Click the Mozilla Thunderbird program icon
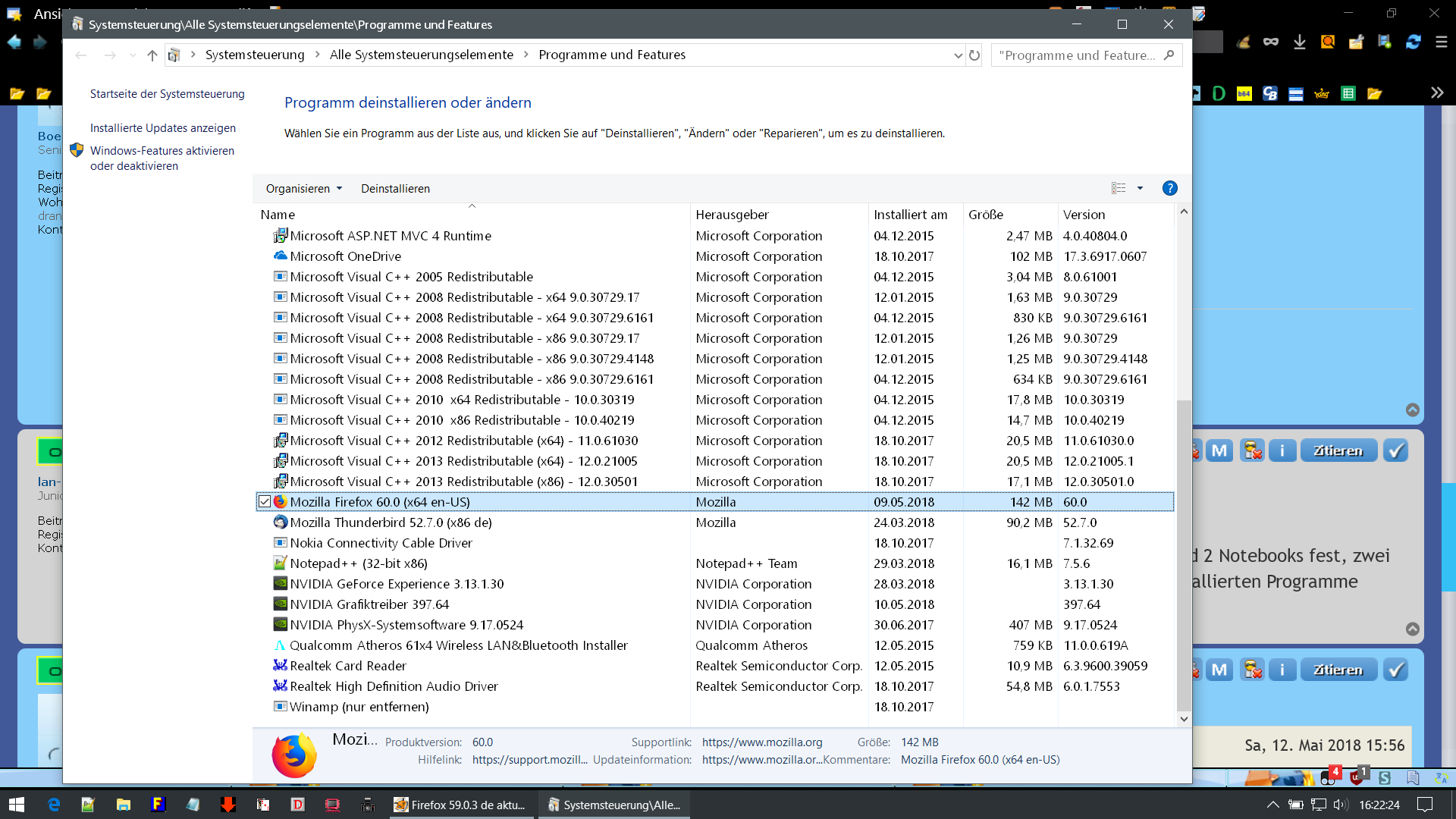This screenshot has width=1456, height=819. 280,522
